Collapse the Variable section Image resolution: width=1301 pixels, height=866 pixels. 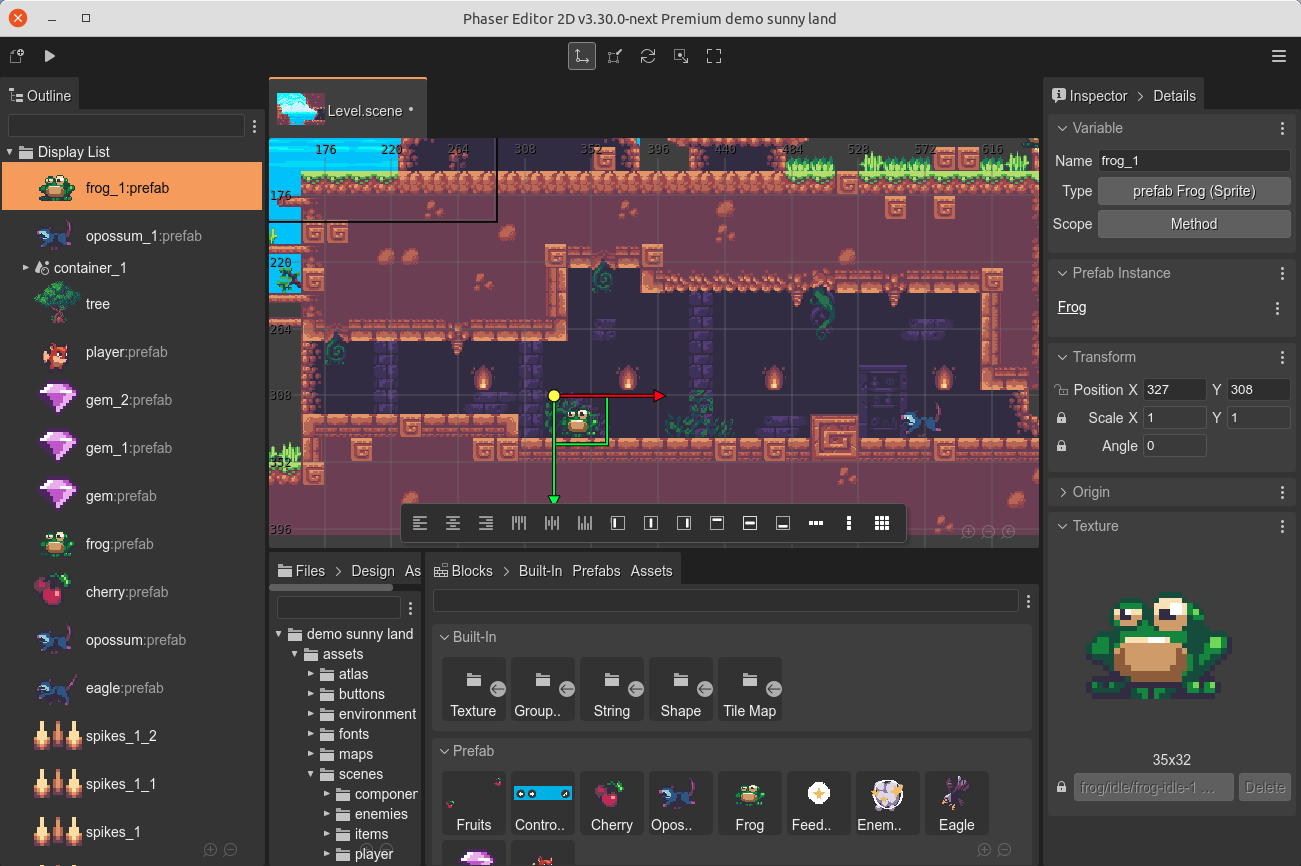coord(1063,128)
